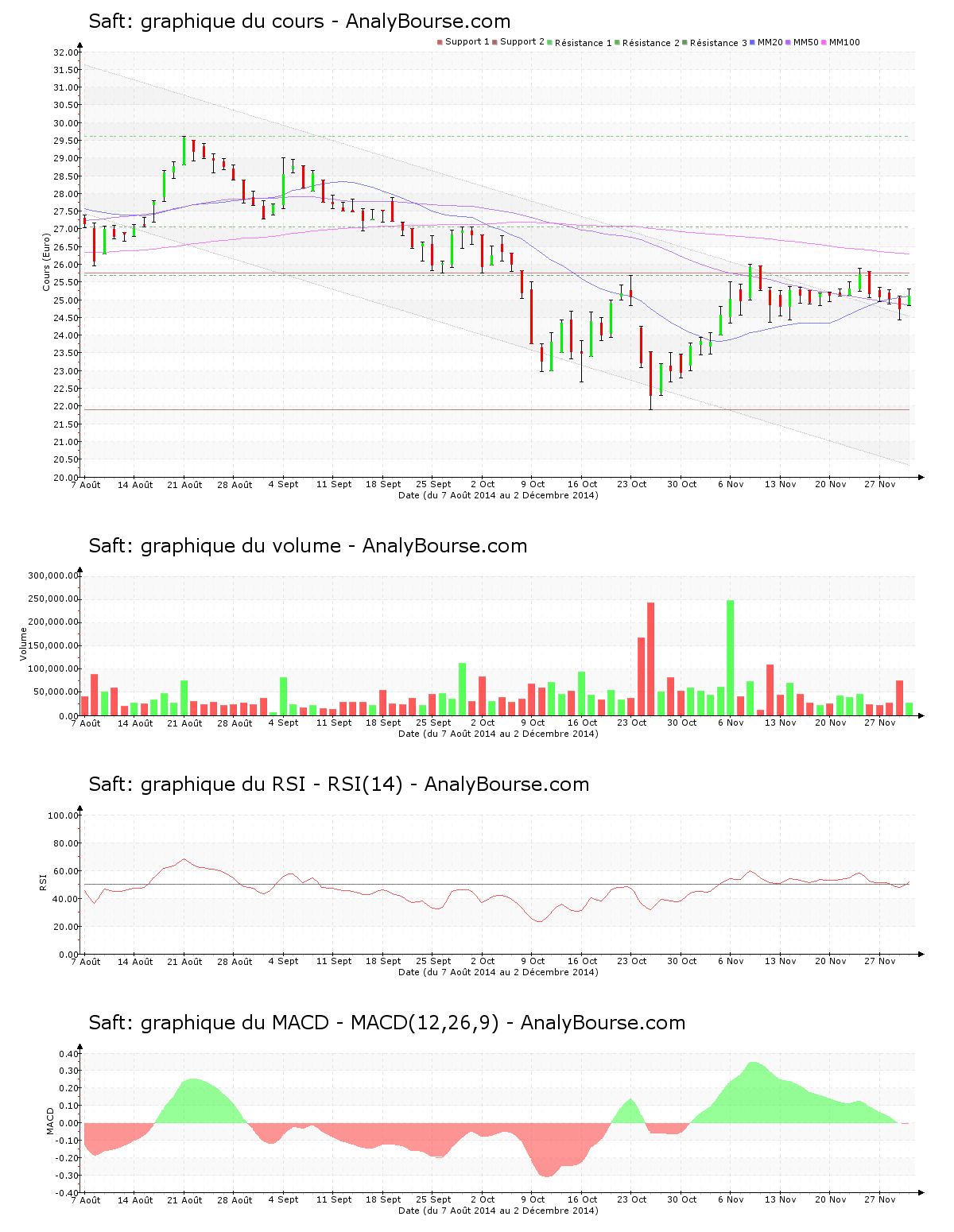Click volume chart date range caption
The image size is (954, 1232).
pos(498,734)
